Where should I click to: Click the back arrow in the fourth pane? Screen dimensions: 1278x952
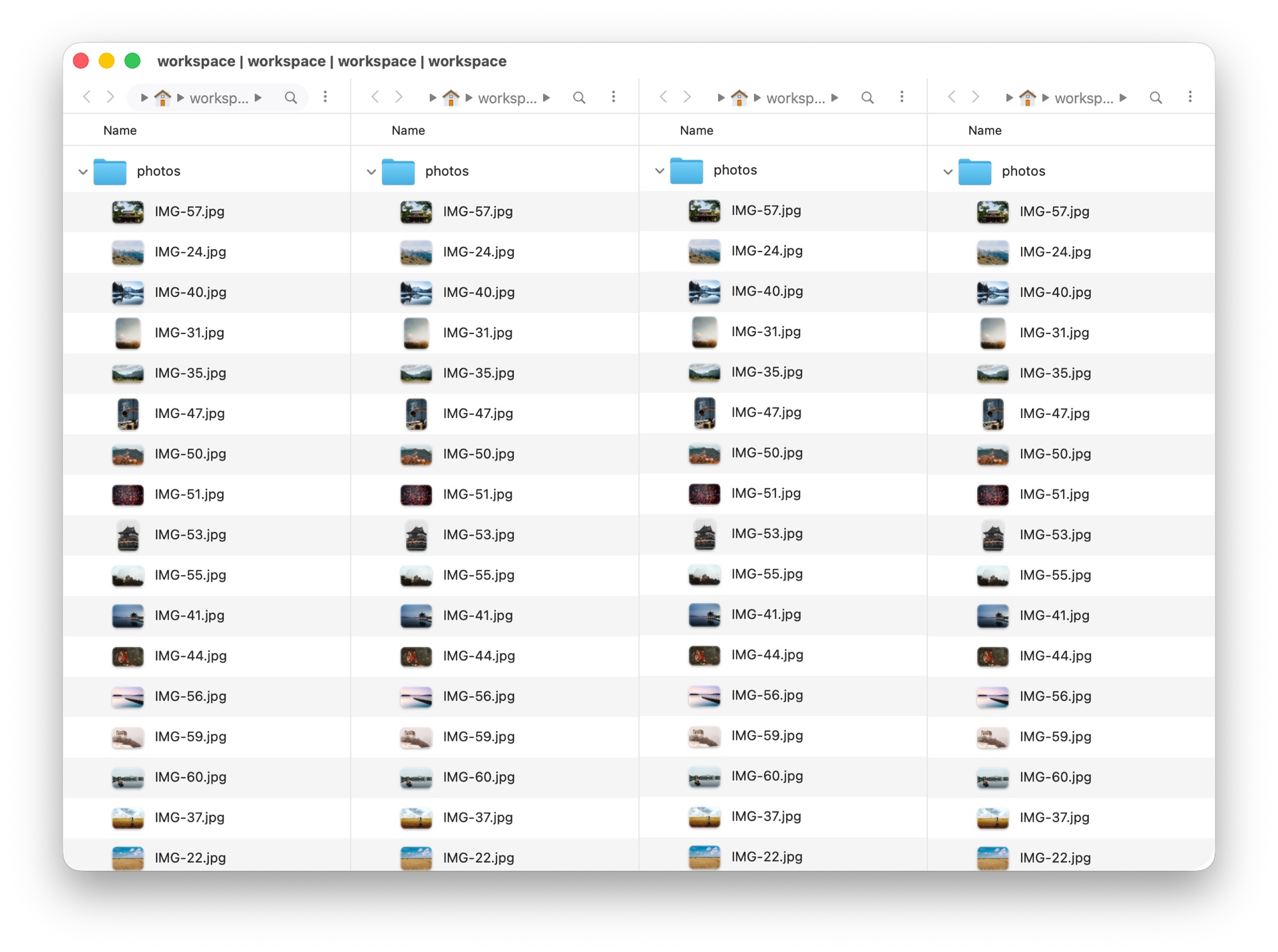point(952,97)
